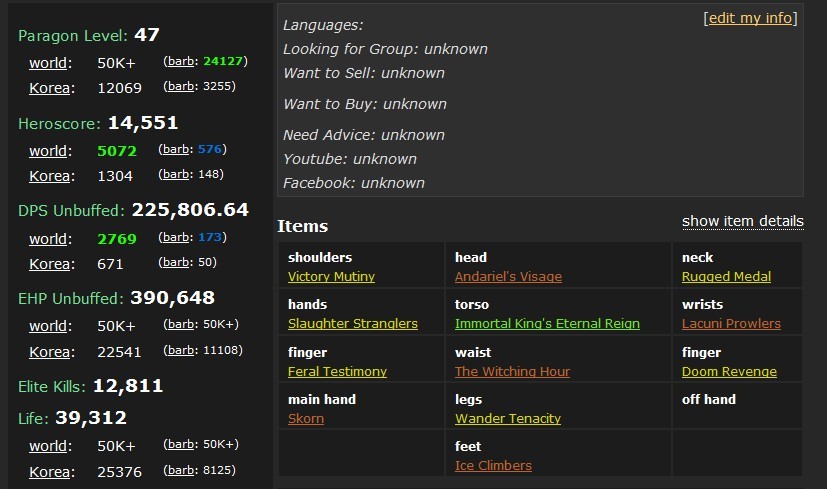
Task: Select the Elite Kills value 12,811
Action: click(x=128, y=386)
